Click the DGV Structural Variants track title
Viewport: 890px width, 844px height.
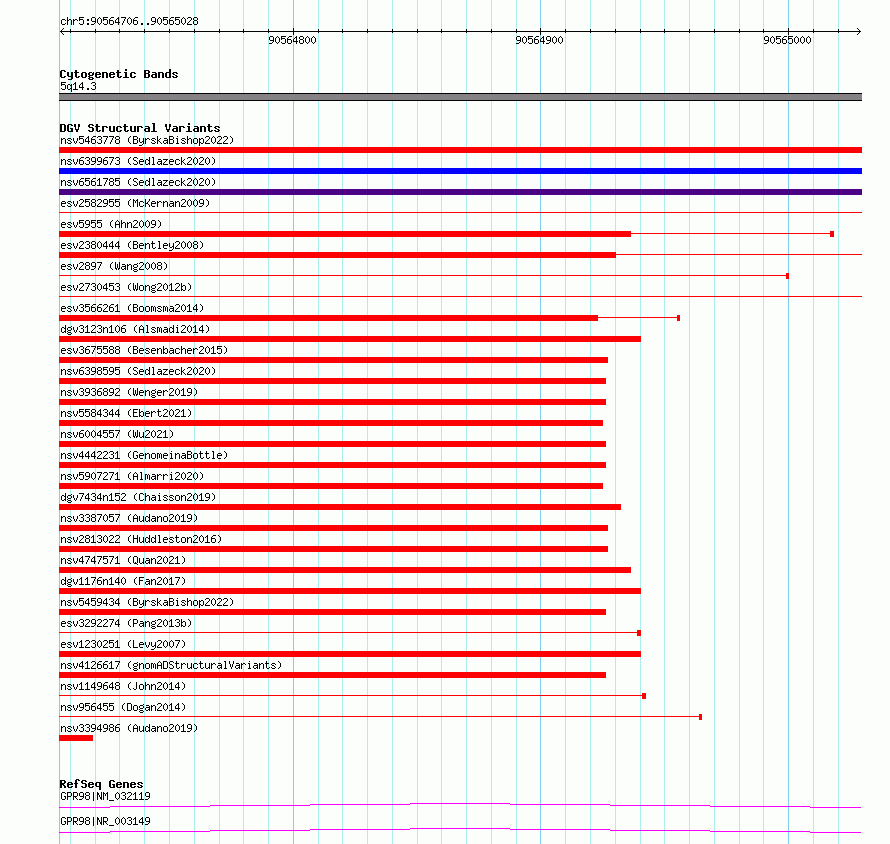click(140, 128)
